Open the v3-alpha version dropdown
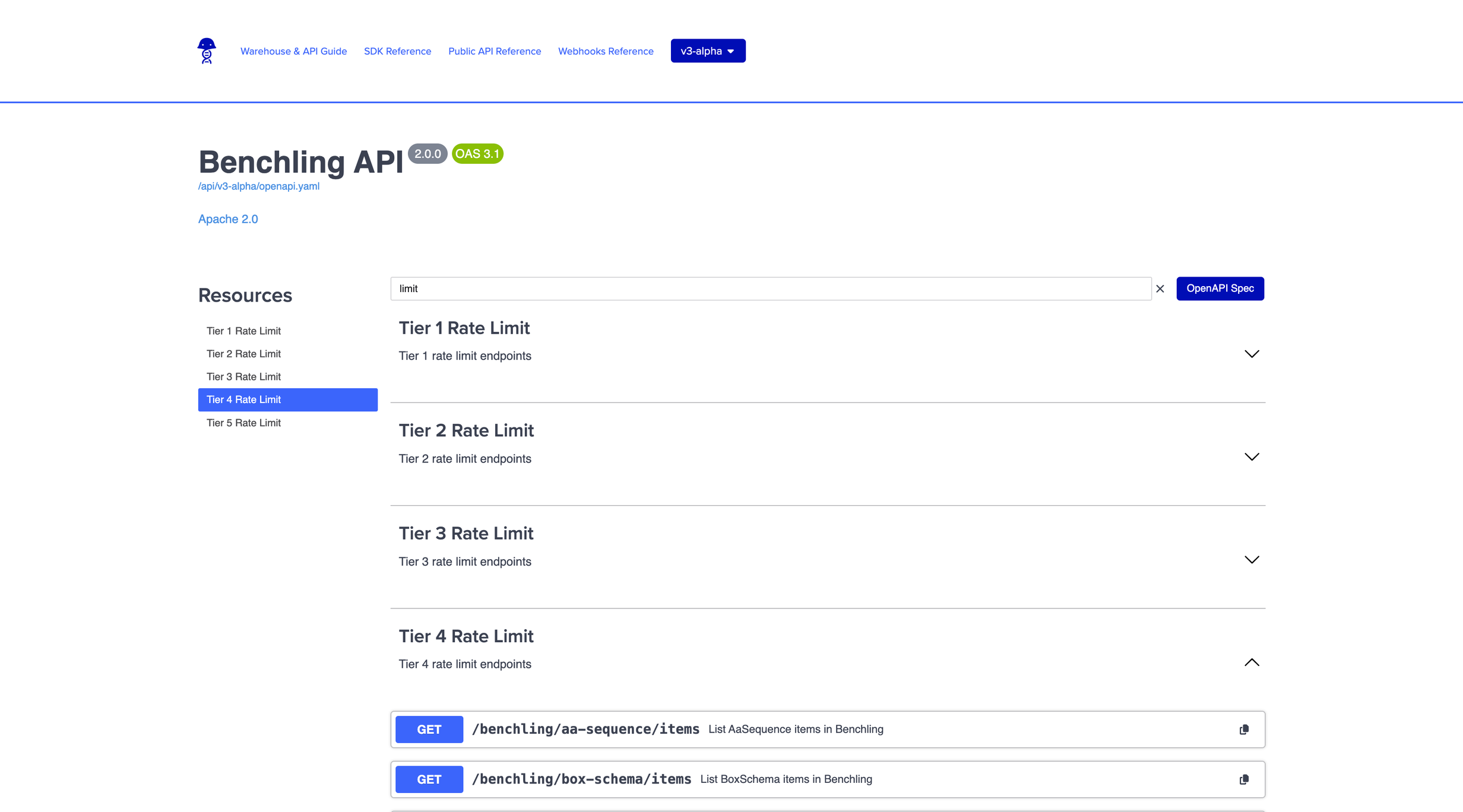 [x=708, y=51]
